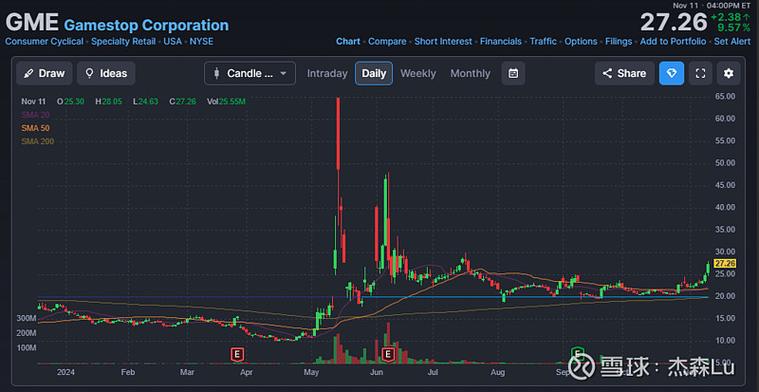Open the Traffic link
This screenshot has height=392, width=759.
click(x=543, y=42)
